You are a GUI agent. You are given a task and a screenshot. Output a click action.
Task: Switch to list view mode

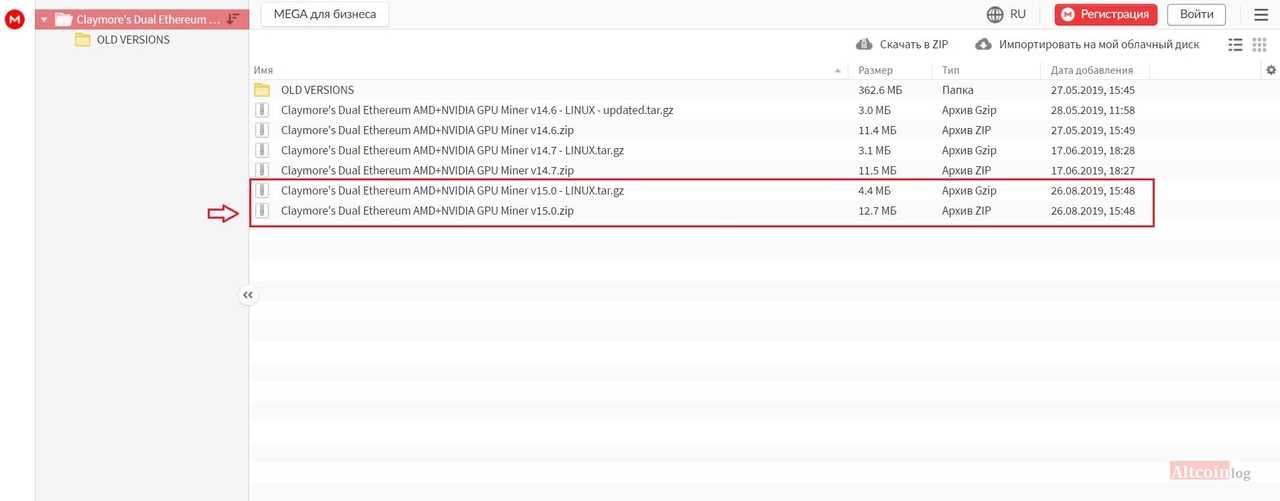pyautogui.click(x=1235, y=45)
